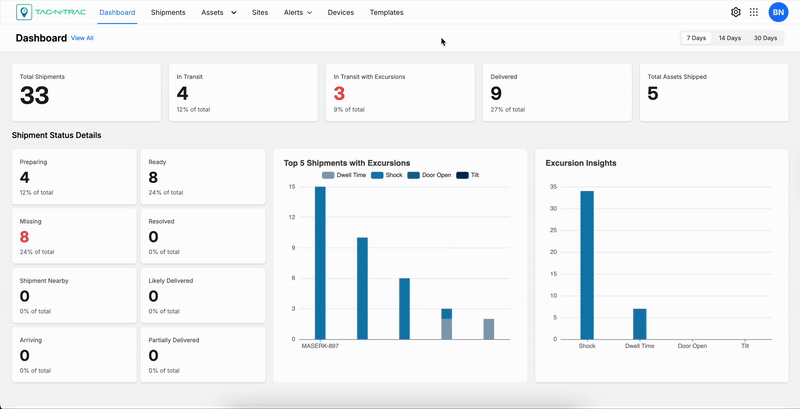
Task: Toggle the Dwell Time legend swatch
Action: (328, 175)
